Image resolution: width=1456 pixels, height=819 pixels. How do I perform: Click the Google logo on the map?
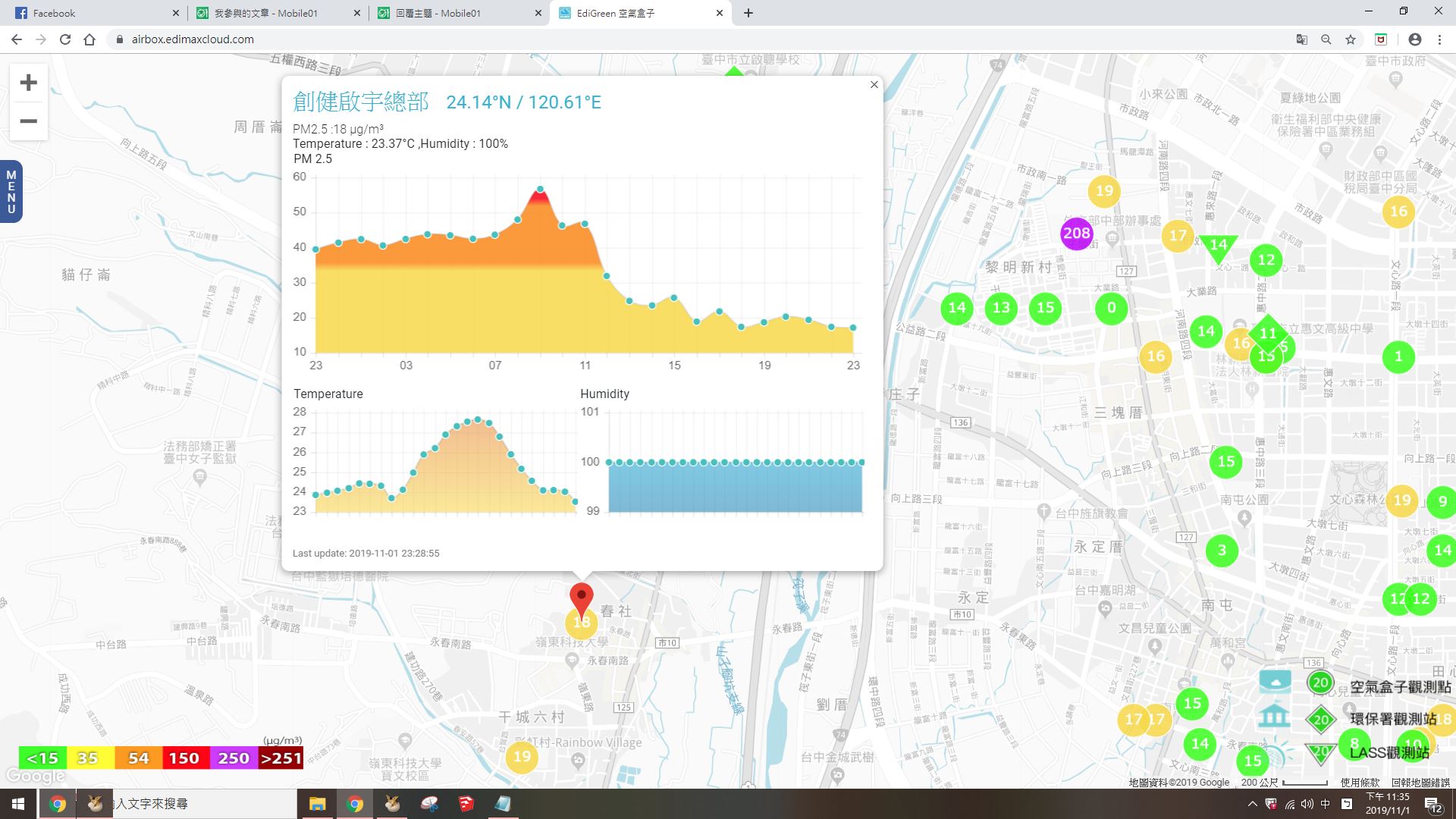pos(36,777)
